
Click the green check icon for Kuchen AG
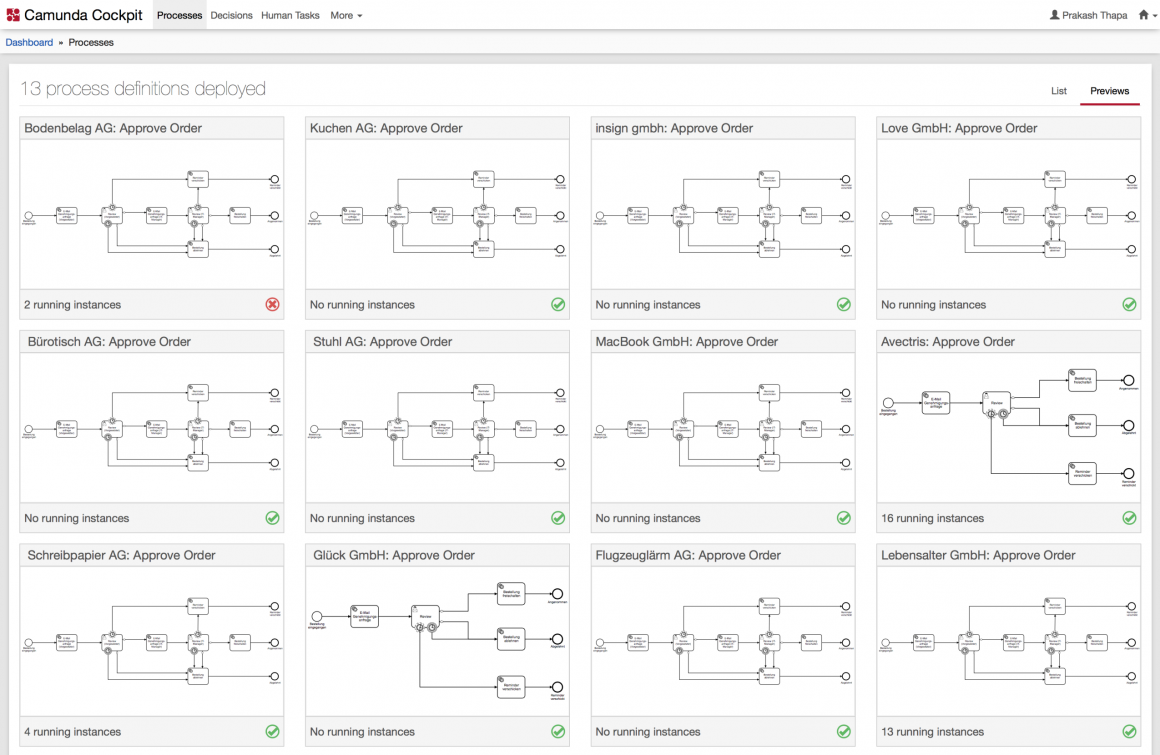pos(558,304)
